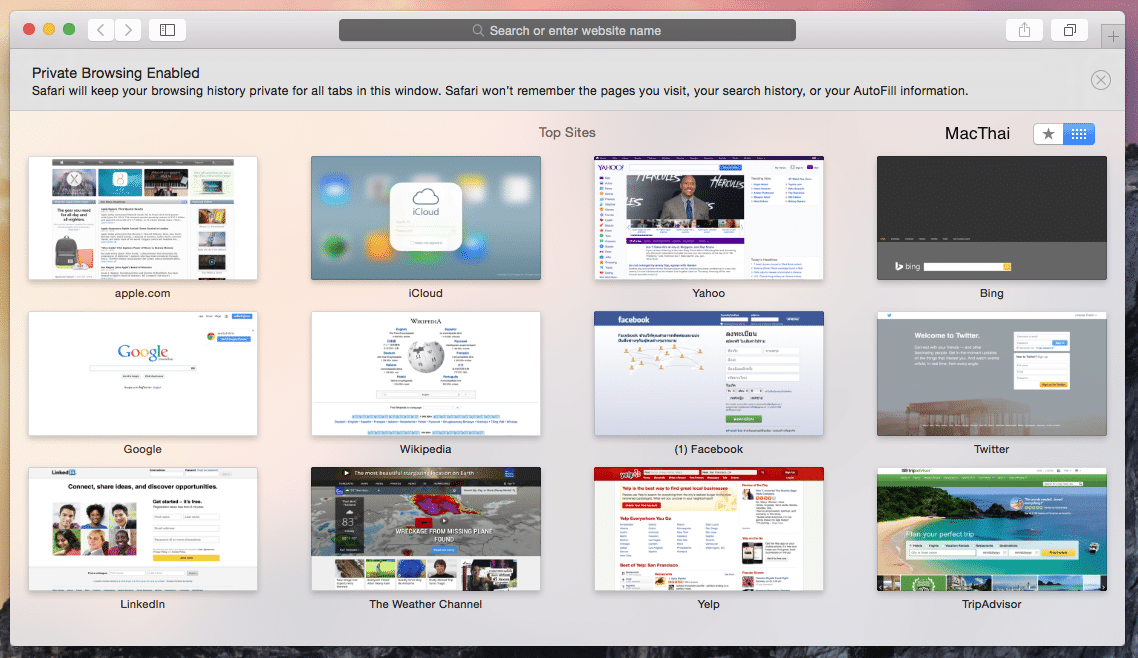Click 'The Weather Channel' site label

click(x=425, y=604)
